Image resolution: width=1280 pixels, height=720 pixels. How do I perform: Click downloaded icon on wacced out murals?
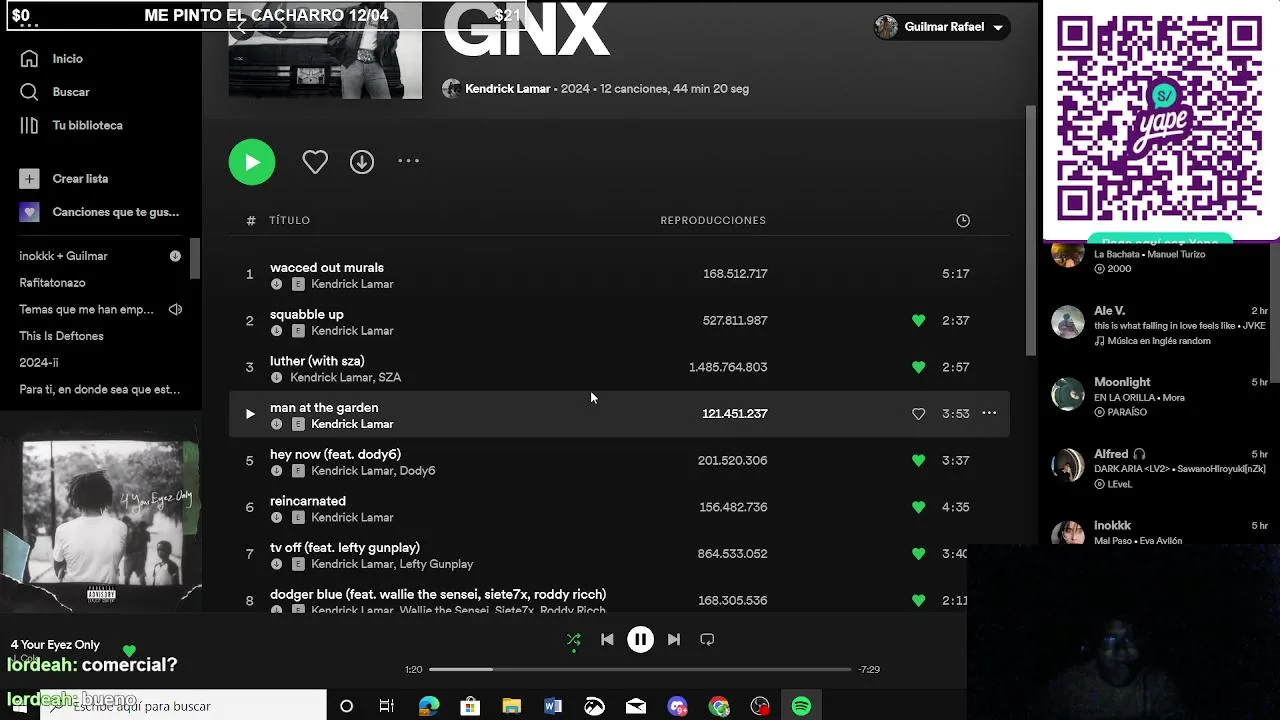(277, 285)
